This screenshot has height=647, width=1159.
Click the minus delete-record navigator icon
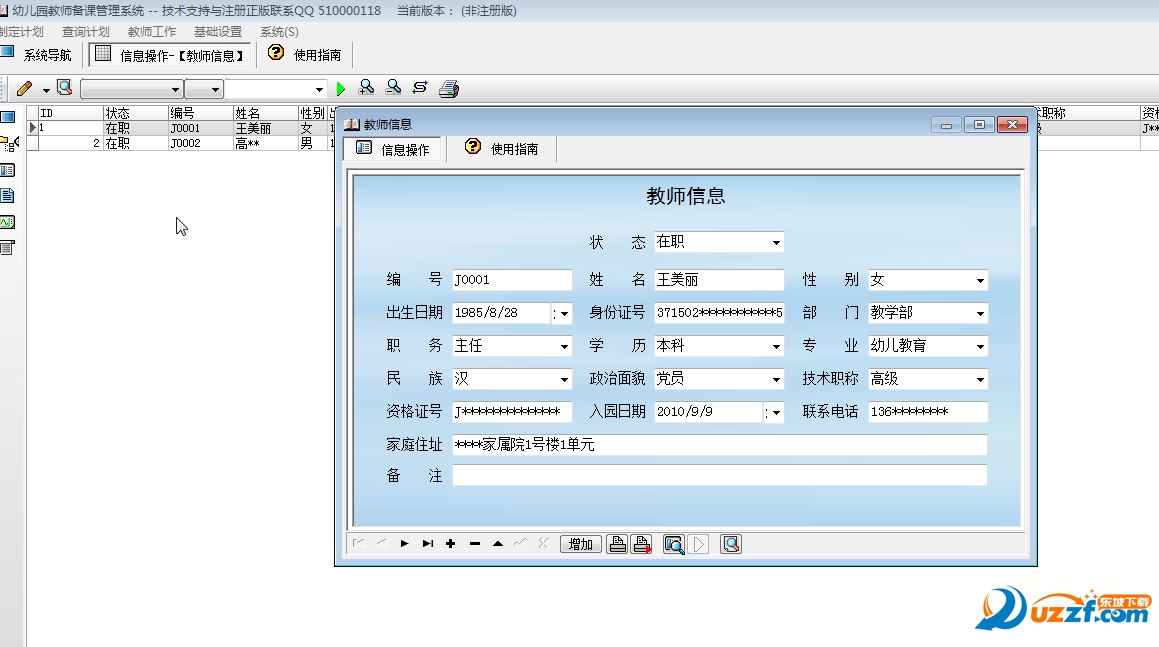pos(475,544)
